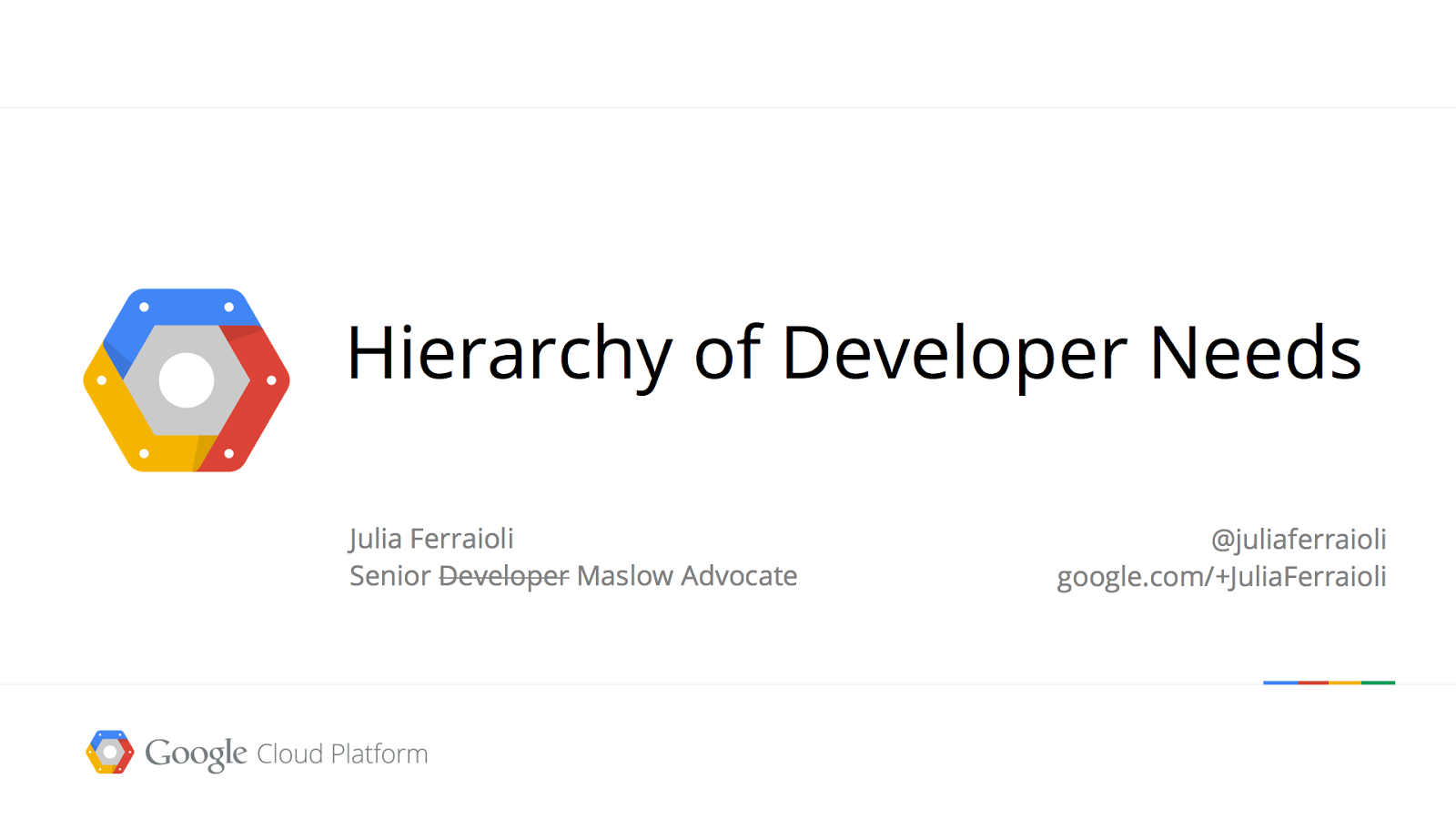Click the blue segment of the bottom color bar
Image resolution: width=1456 pixels, height=819 pixels.
click(1280, 682)
